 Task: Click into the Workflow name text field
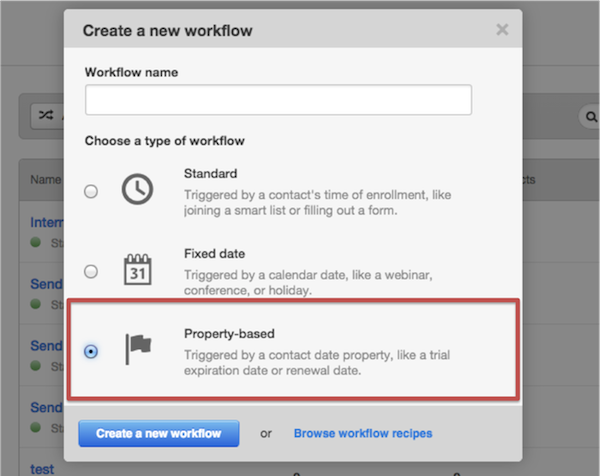(278, 100)
